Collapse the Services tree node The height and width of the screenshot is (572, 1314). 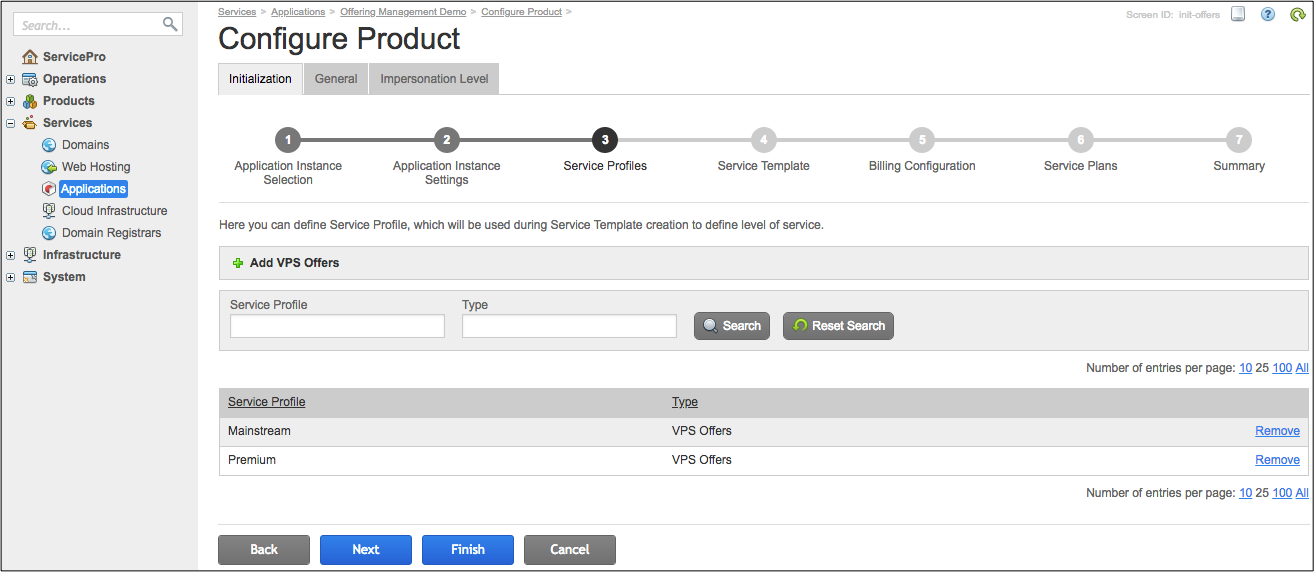click(10, 123)
